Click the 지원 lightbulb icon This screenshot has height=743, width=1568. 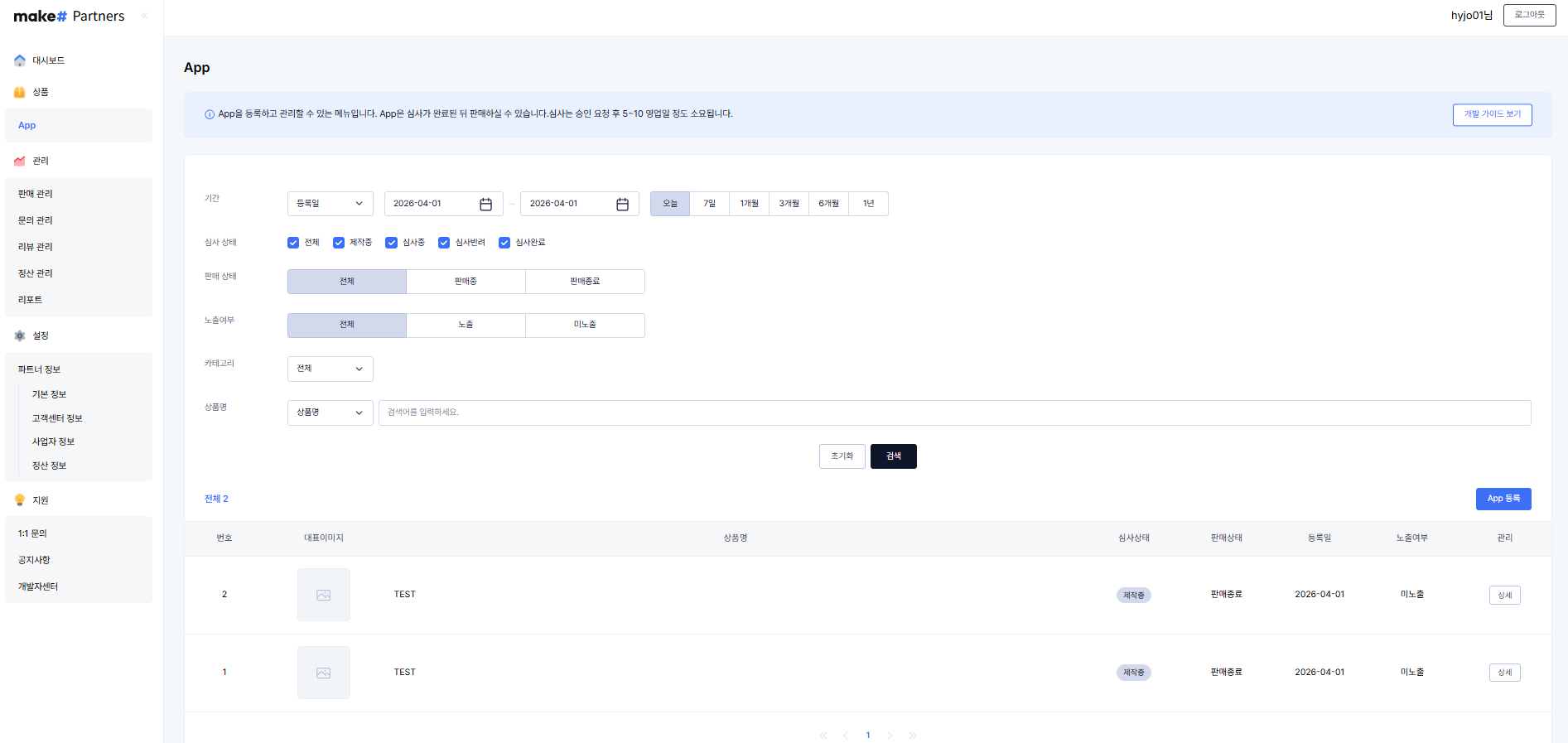click(20, 500)
